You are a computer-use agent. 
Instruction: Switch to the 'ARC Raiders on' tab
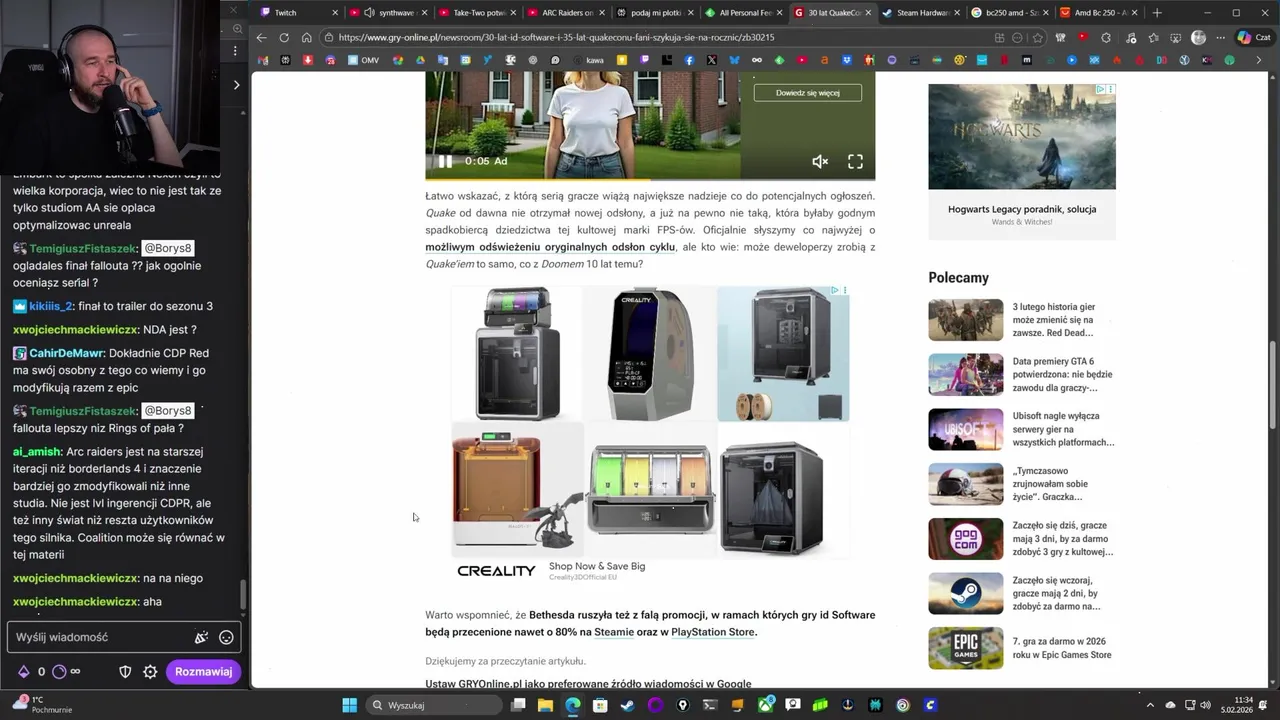(566, 13)
